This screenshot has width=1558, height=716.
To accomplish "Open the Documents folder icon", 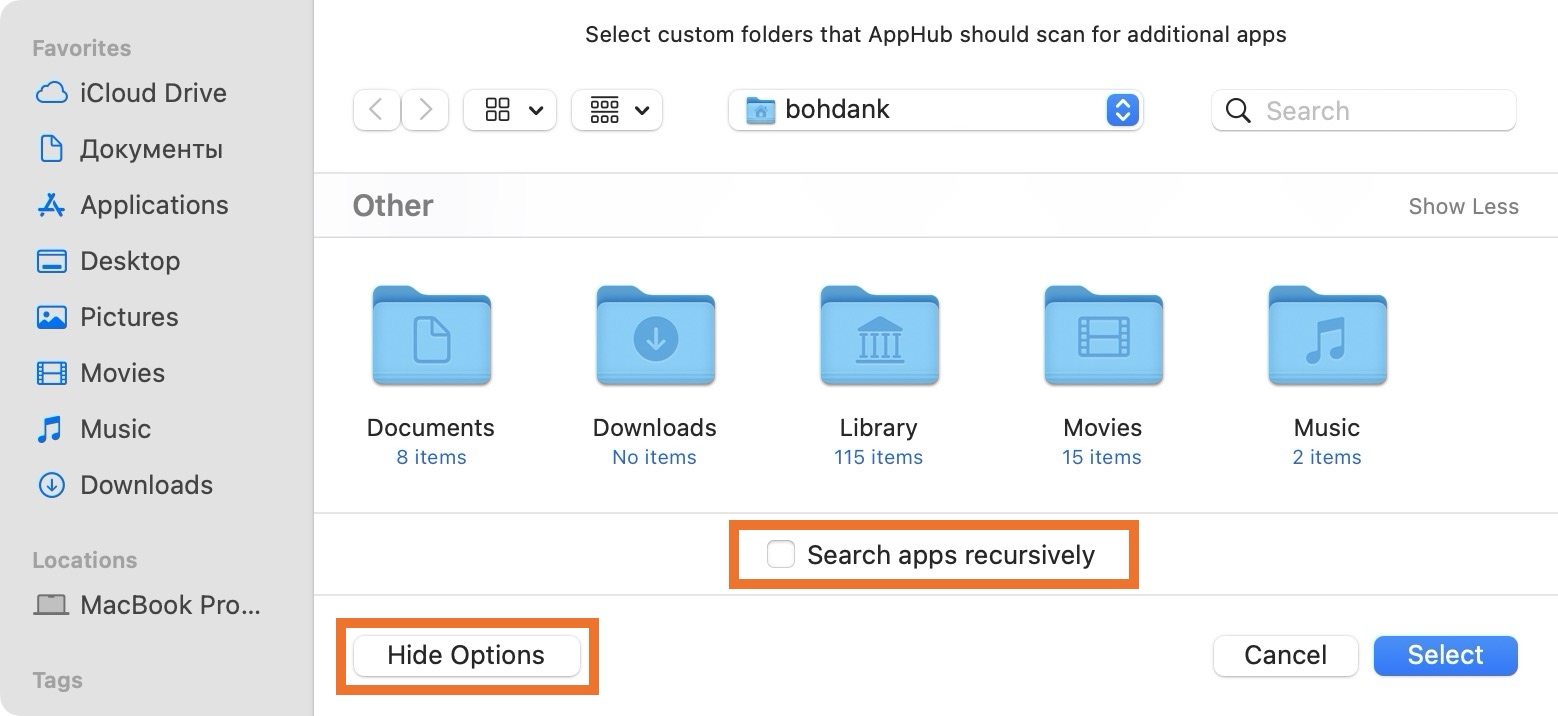I will pyautogui.click(x=431, y=338).
